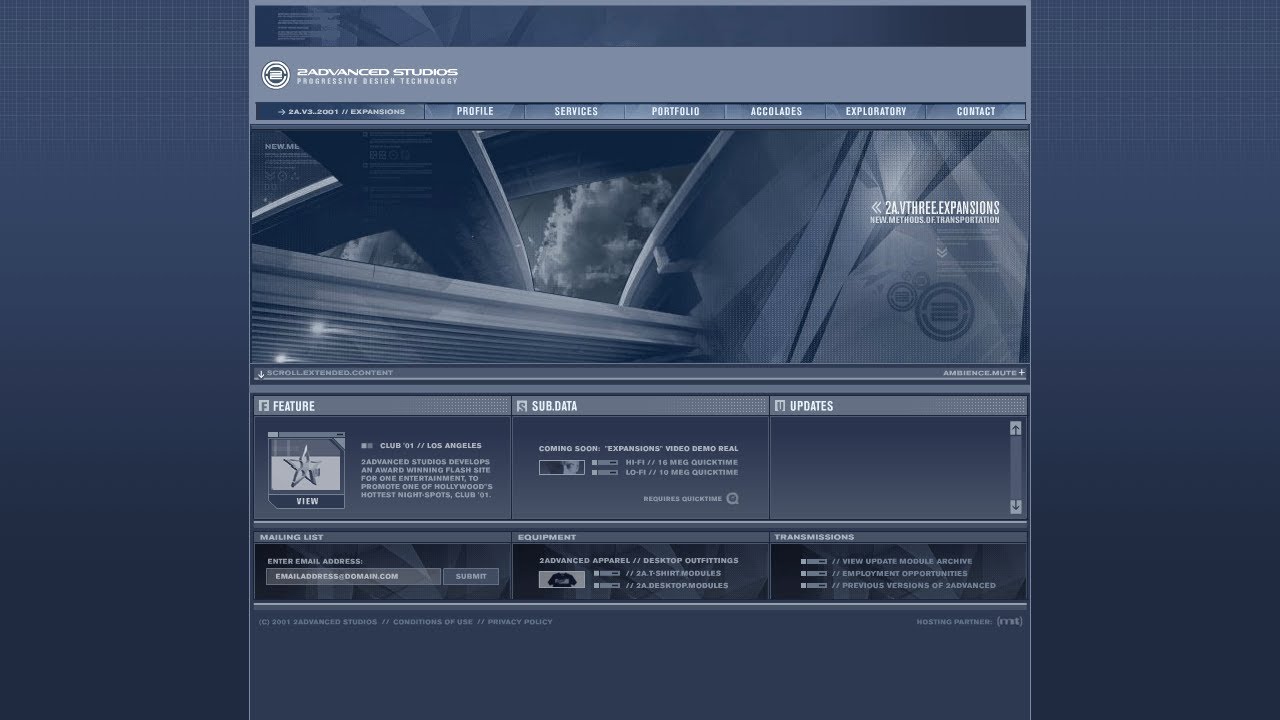Image resolution: width=1280 pixels, height=720 pixels.
Task: Click the (C) 2001 2Advanced Studios text
Action: [318, 622]
